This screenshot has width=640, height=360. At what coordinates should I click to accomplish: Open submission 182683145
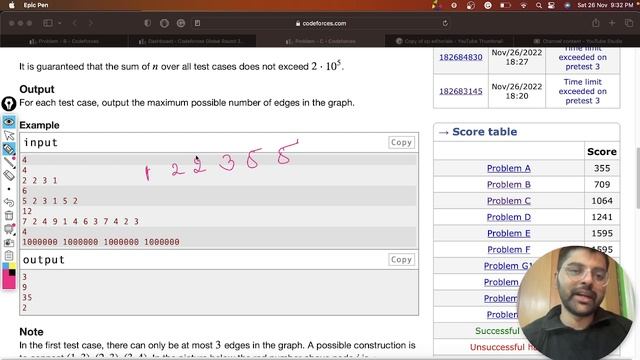460,91
